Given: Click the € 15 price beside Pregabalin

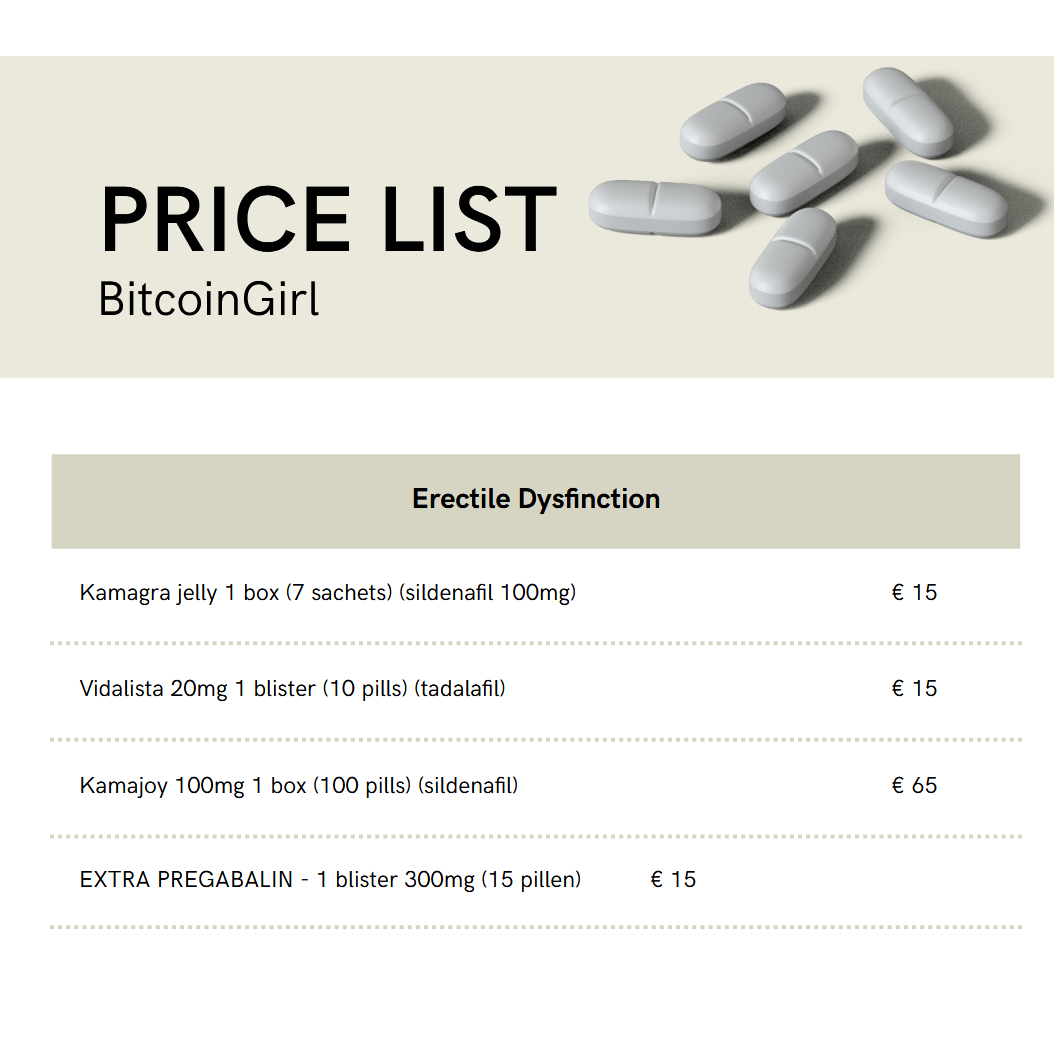Looking at the screenshot, I should click(x=673, y=880).
